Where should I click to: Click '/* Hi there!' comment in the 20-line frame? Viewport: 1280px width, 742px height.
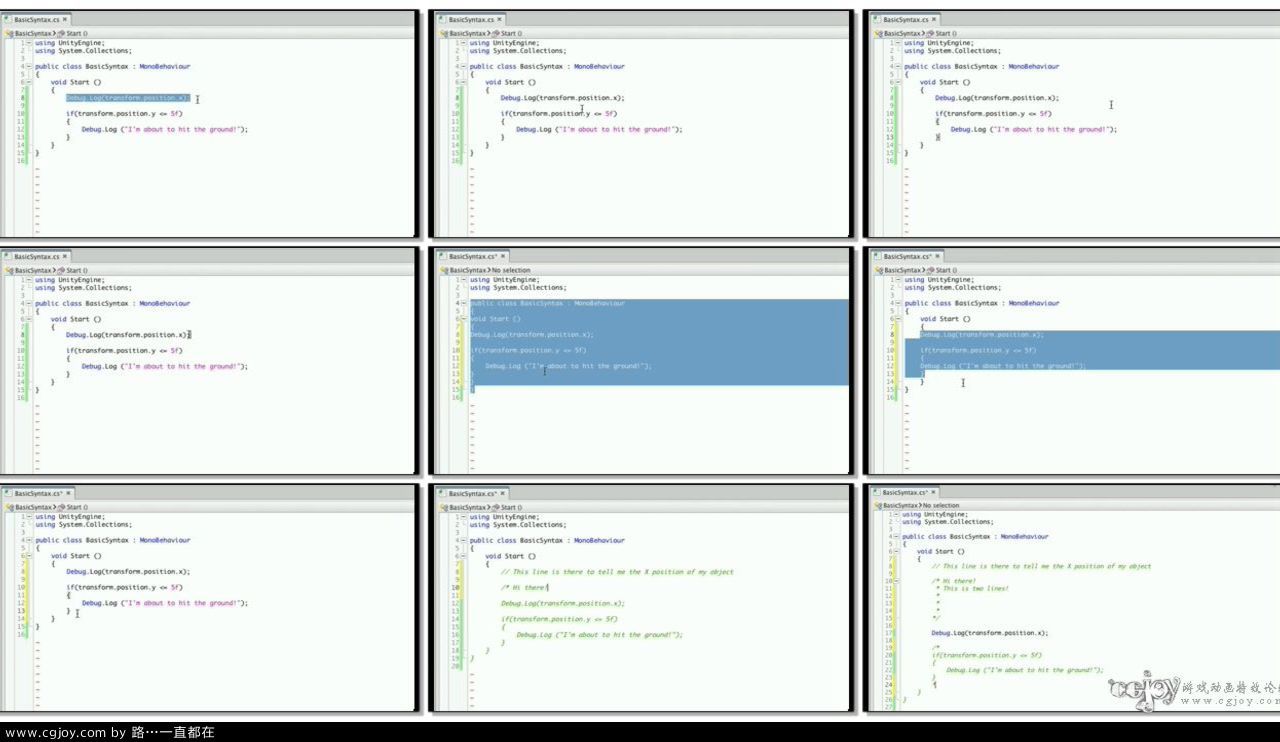pos(524,587)
